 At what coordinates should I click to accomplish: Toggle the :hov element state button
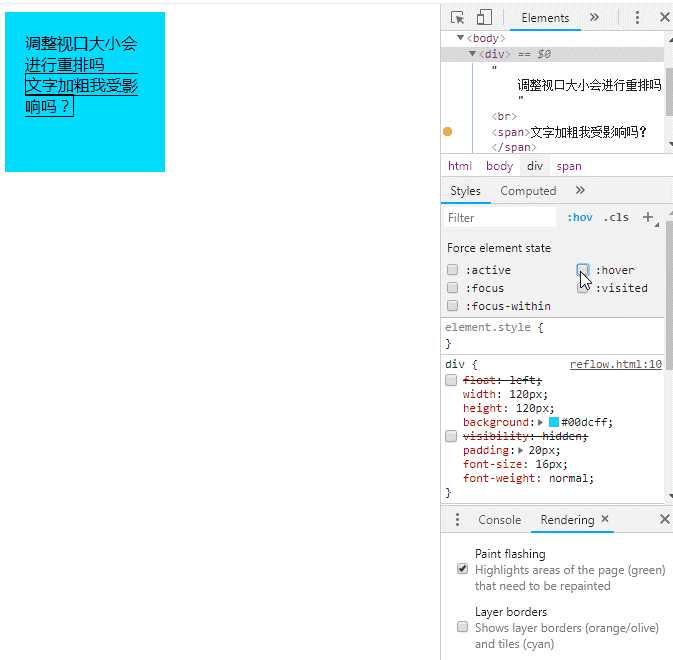click(x=579, y=218)
